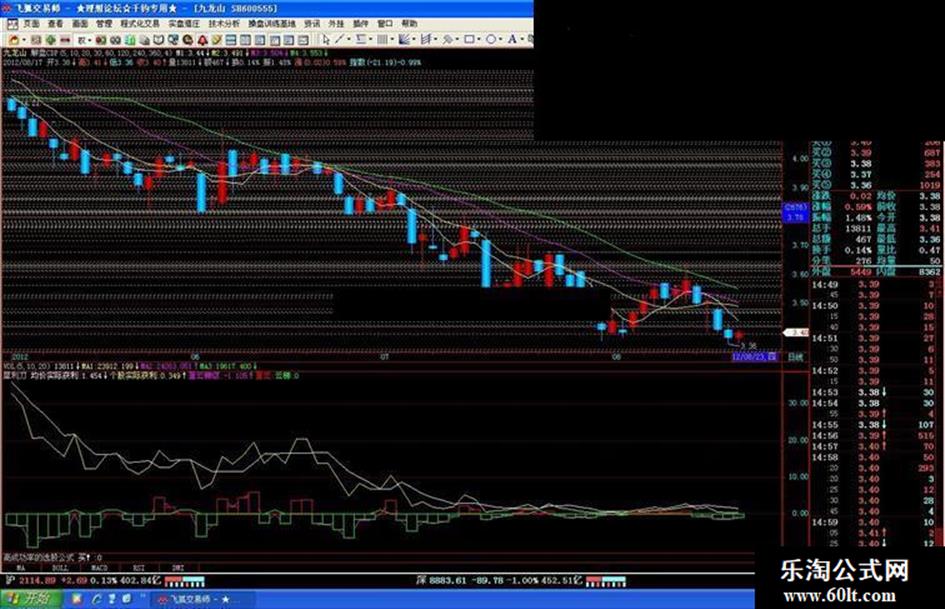945x609 pixels.
Task: Click the 日线 period label
Action: [796, 357]
